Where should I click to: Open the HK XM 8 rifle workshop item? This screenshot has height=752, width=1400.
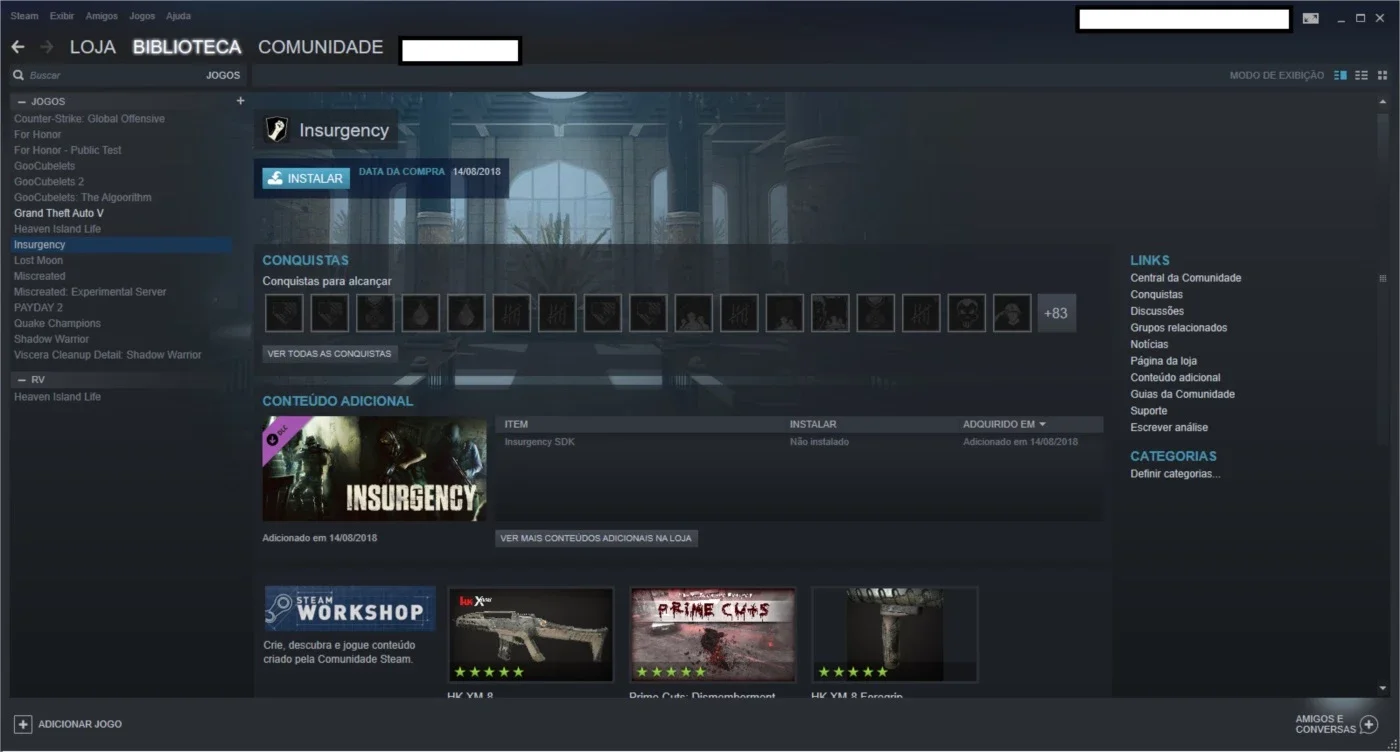point(530,634)
